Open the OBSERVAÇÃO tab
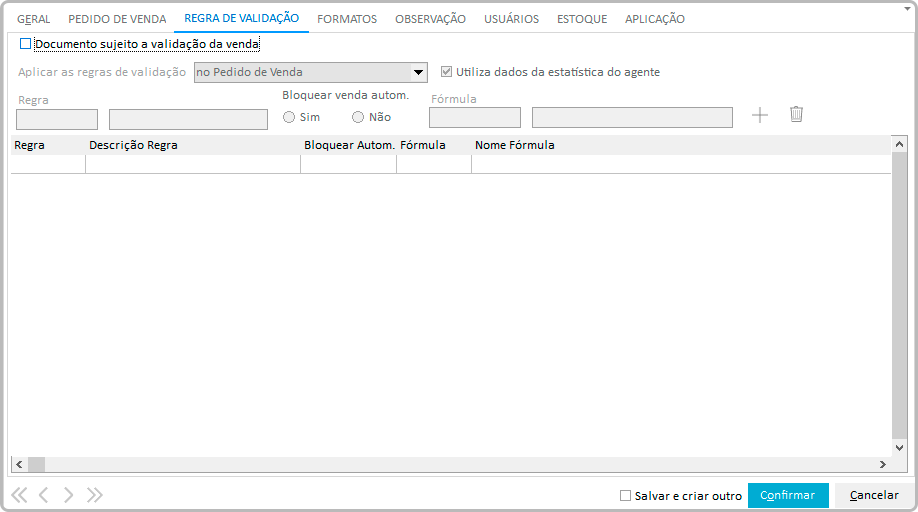Image resolution: width=918 pixels, height=512 pixels. 430,19
